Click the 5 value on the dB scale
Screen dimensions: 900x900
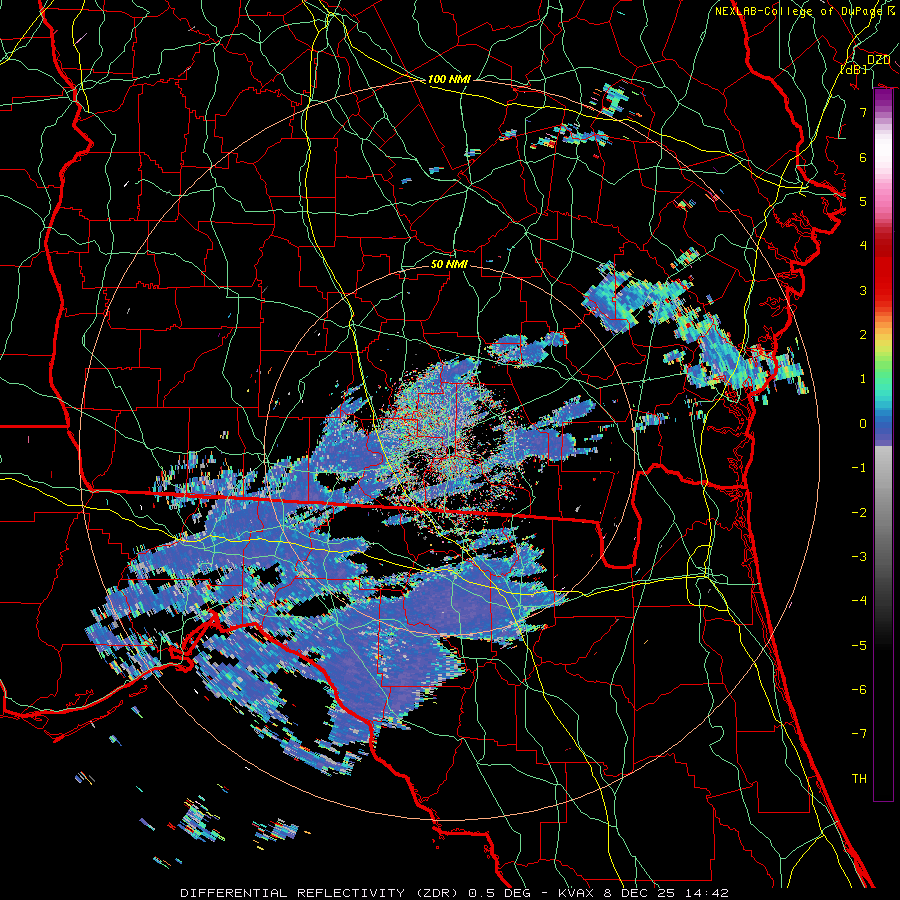click(863, 201)
